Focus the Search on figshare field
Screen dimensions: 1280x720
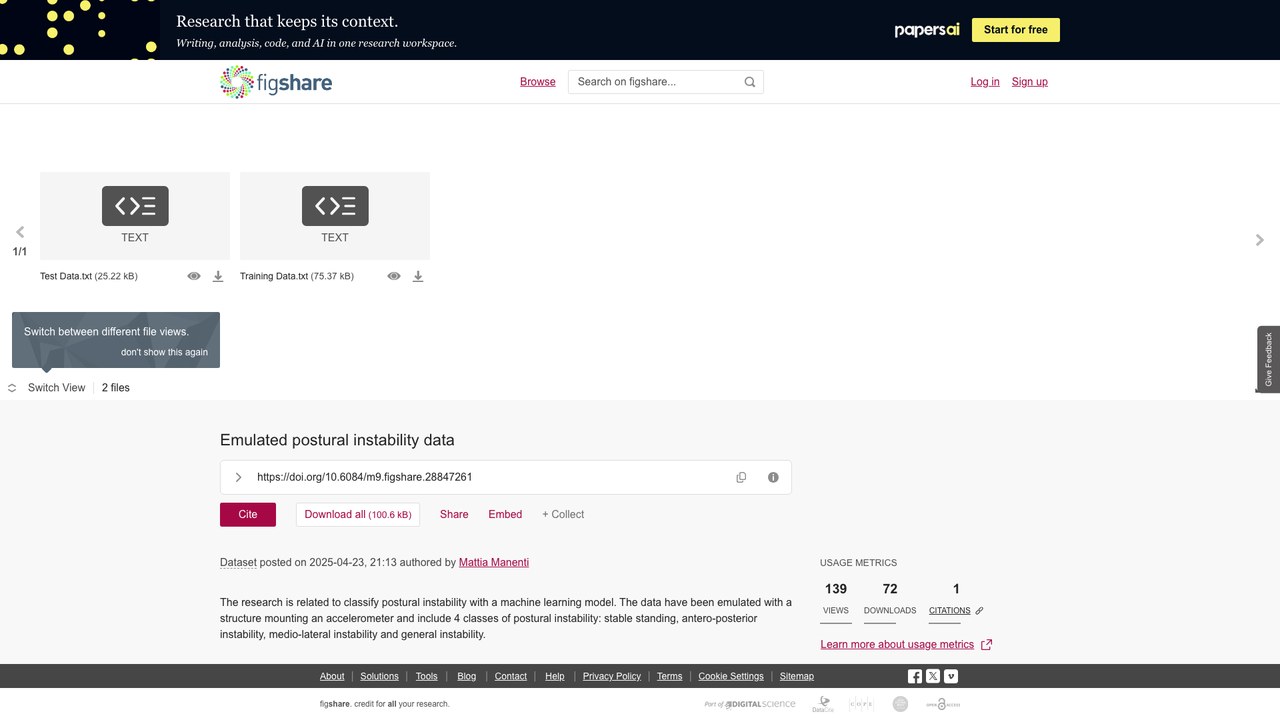click(666, 82)
